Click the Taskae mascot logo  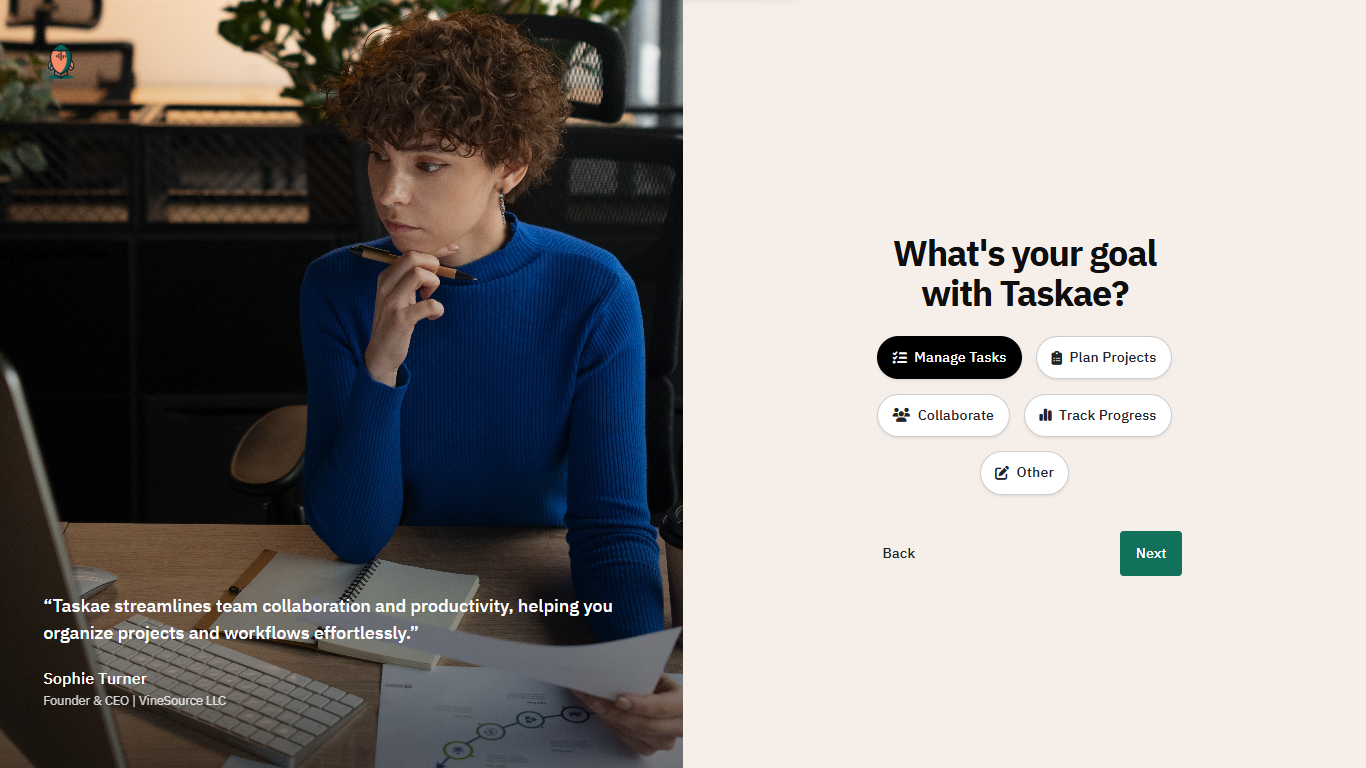click(x=61, y=63)
